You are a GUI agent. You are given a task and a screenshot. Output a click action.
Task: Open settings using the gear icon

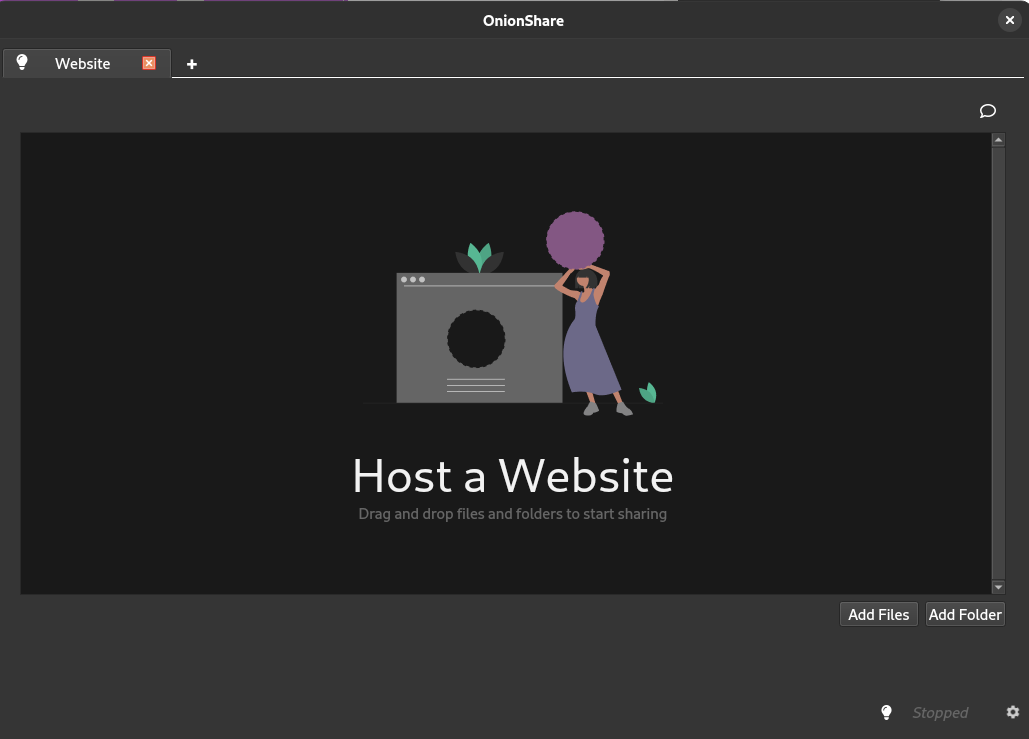tap(1013, 712)
